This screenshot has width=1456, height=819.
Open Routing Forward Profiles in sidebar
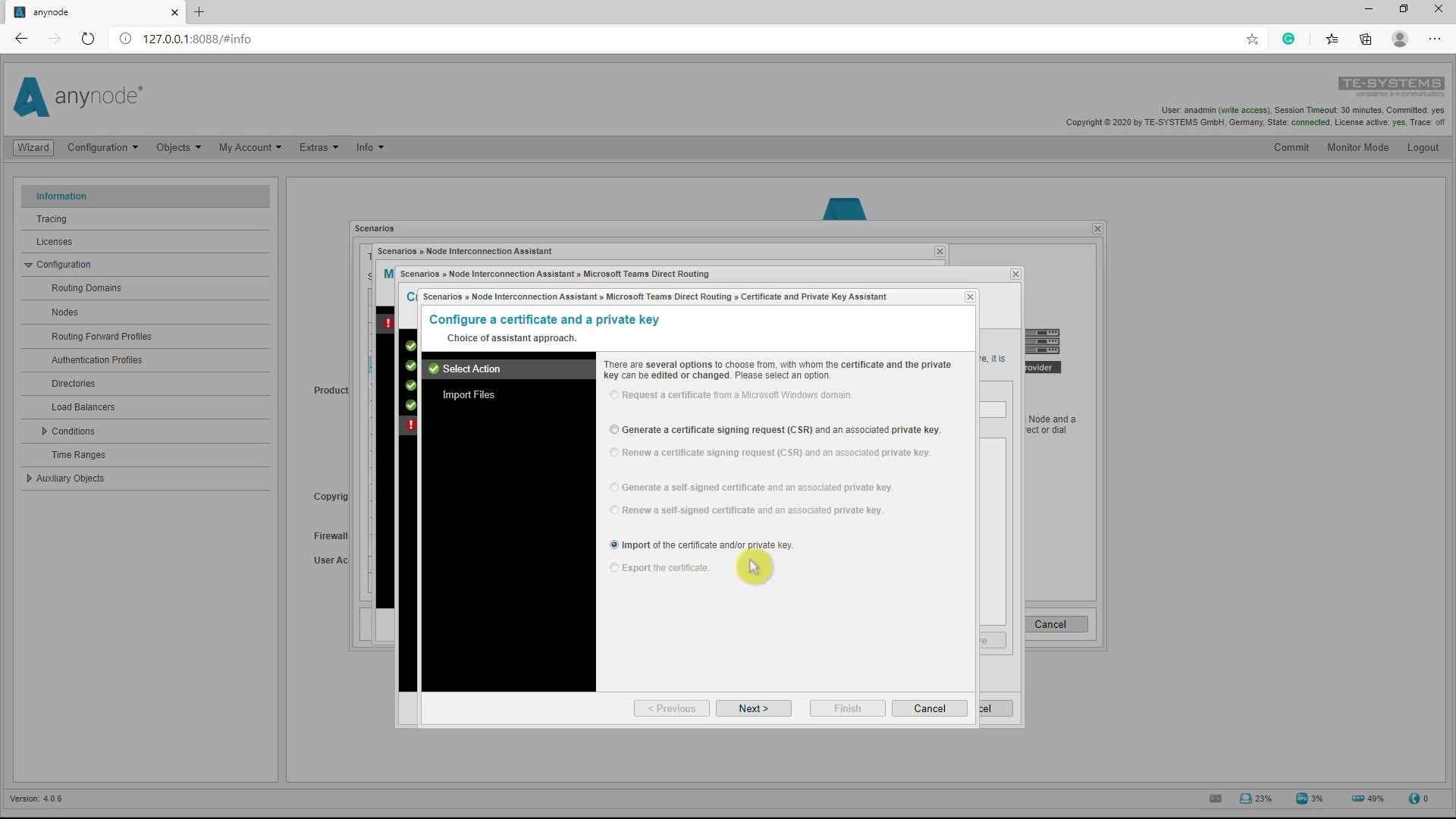146,337
